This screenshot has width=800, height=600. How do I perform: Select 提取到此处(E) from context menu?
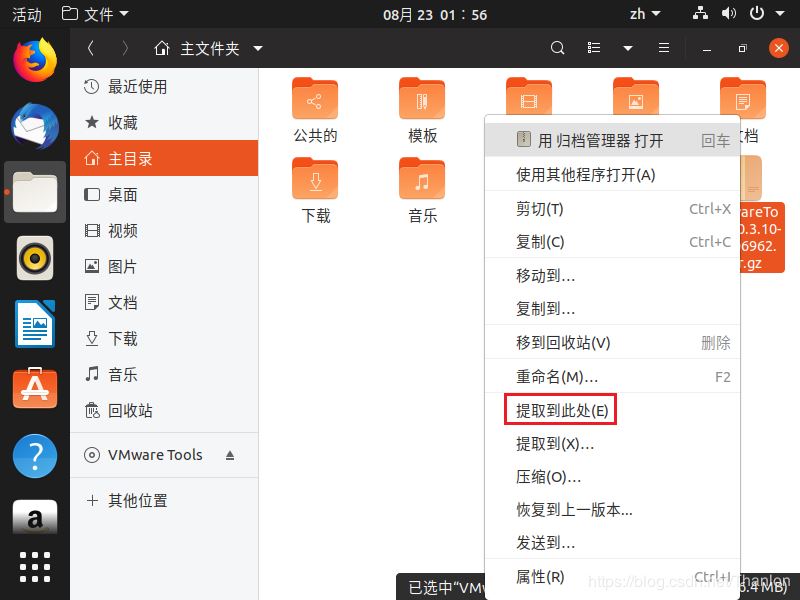click(561, 410)
